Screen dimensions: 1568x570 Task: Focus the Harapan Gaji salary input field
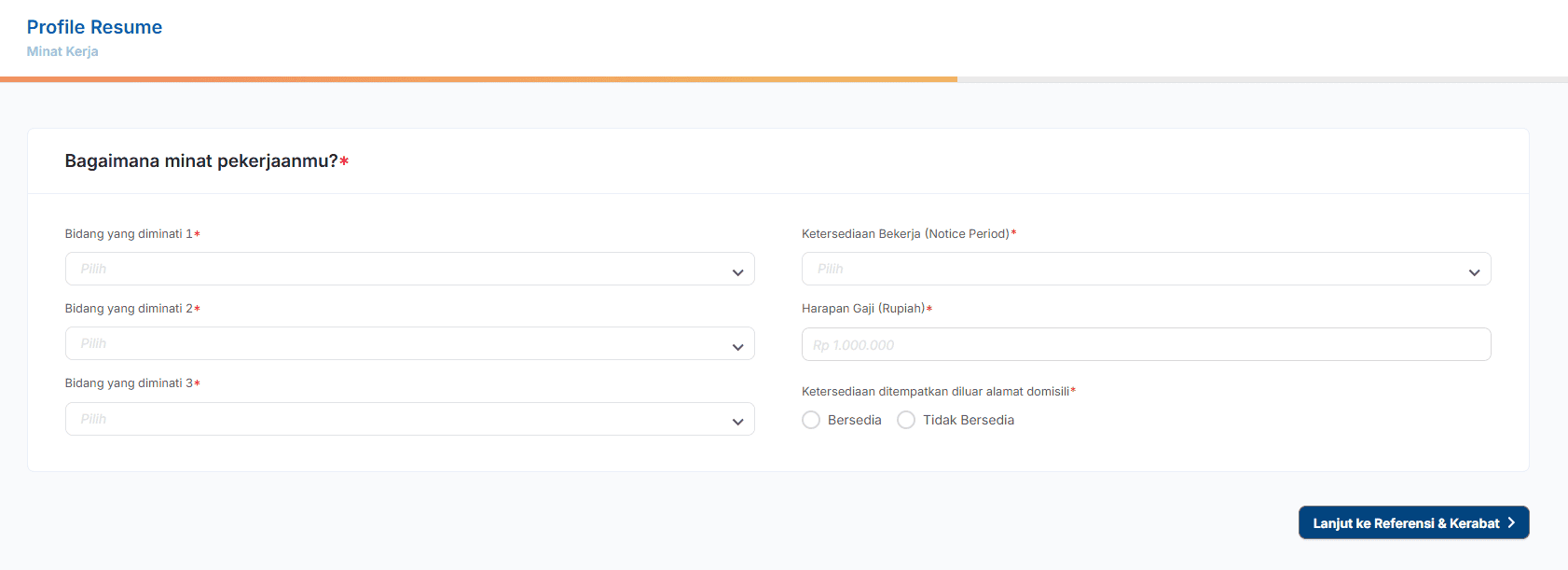coord(1146,344)
